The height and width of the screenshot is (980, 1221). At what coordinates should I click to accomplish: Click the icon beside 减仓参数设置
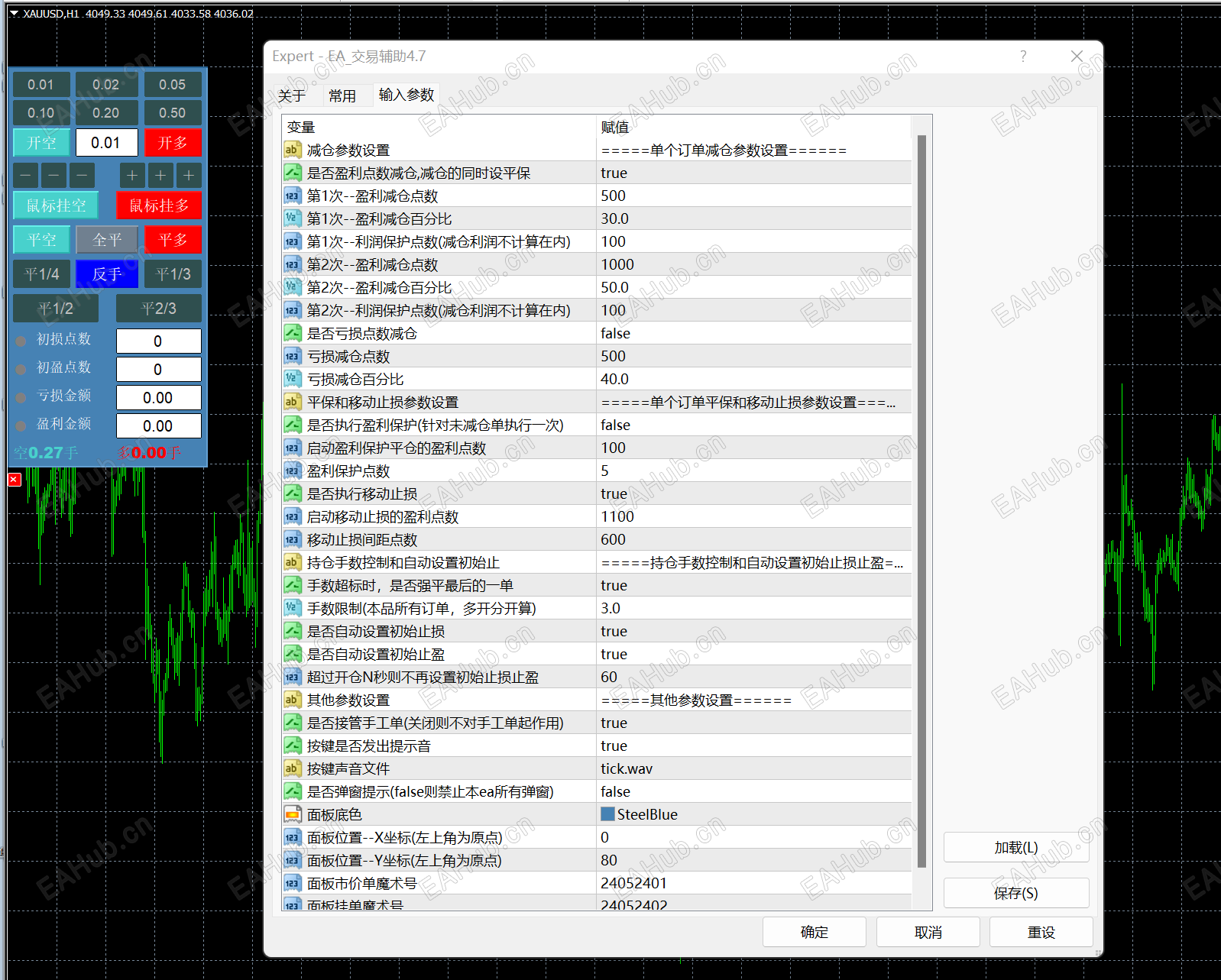(292, 150)
